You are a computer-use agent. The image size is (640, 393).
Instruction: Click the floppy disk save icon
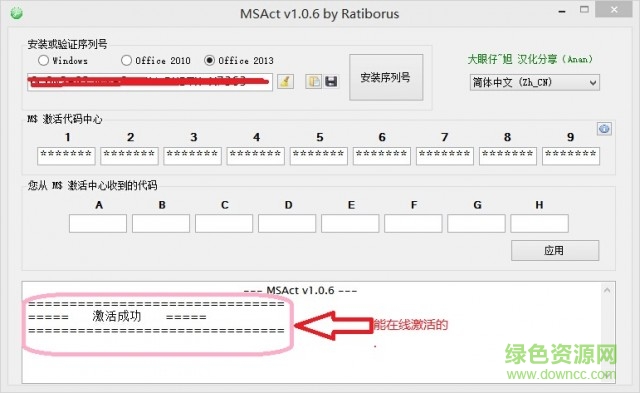click(x=331, y=81)
